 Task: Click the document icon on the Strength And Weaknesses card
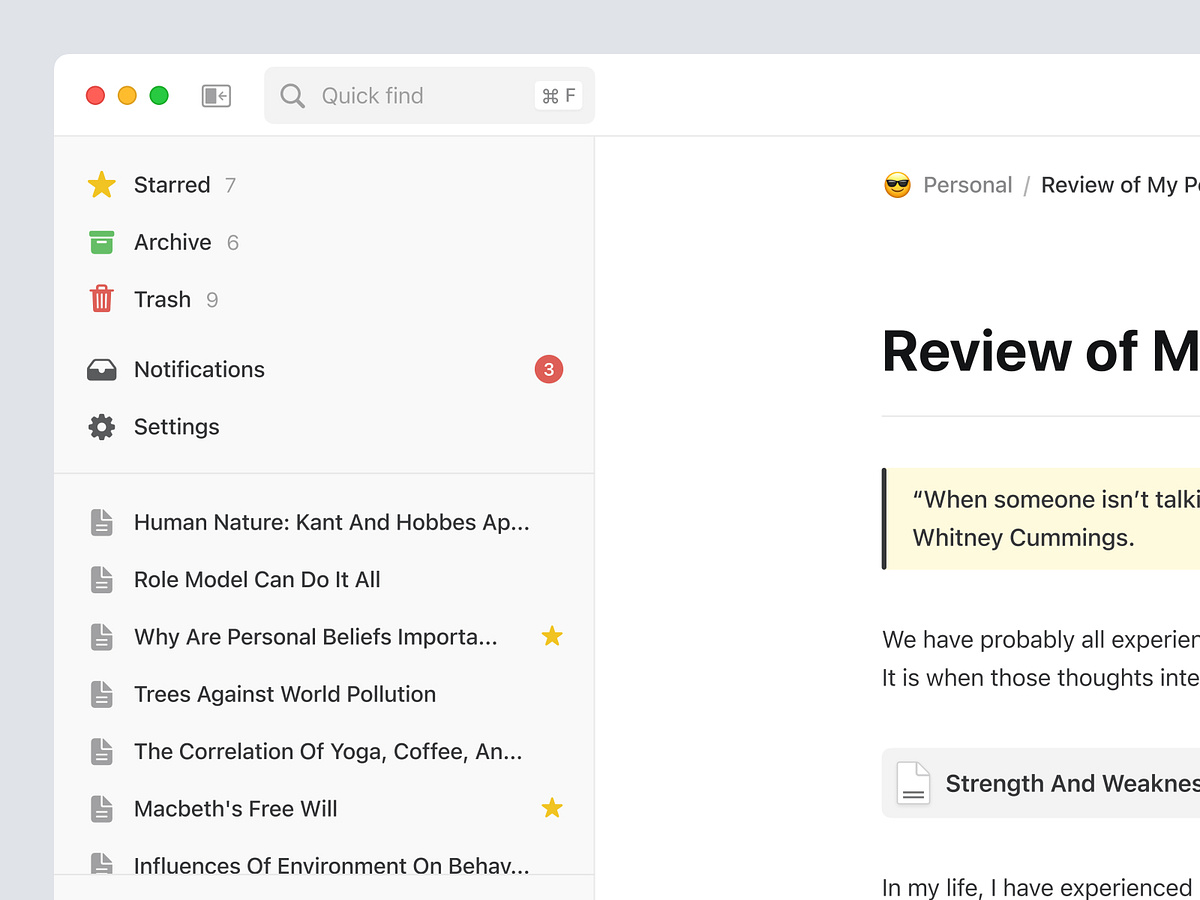point(913,783)
